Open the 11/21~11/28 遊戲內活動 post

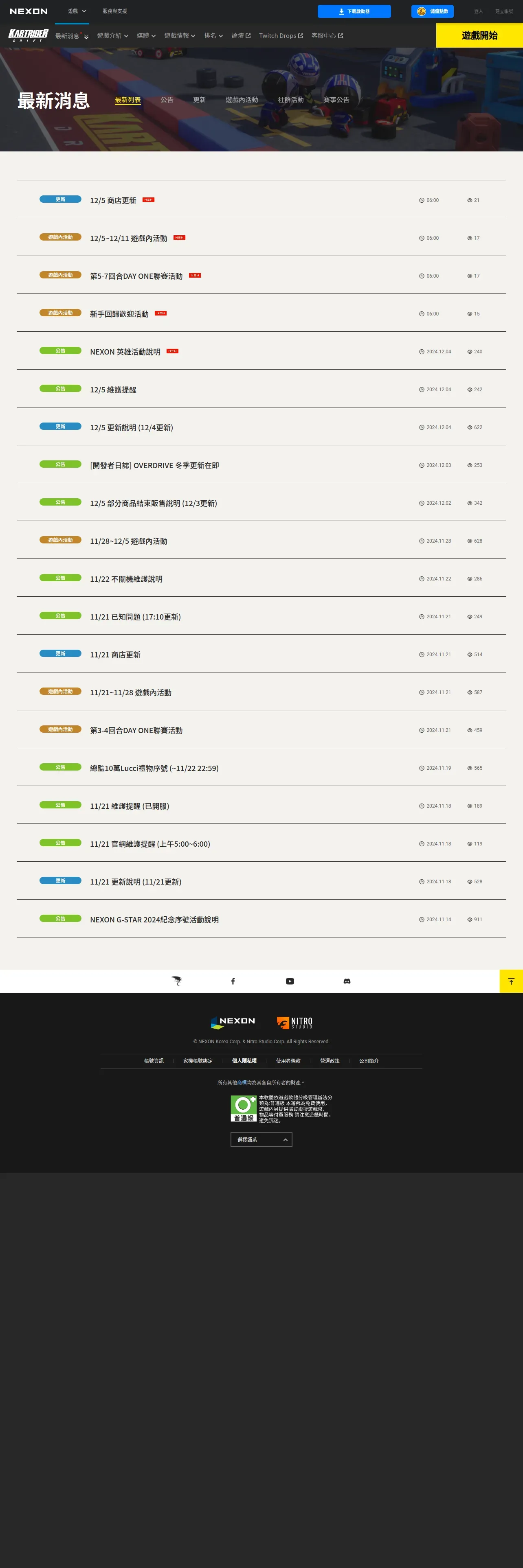pos(131,693)
